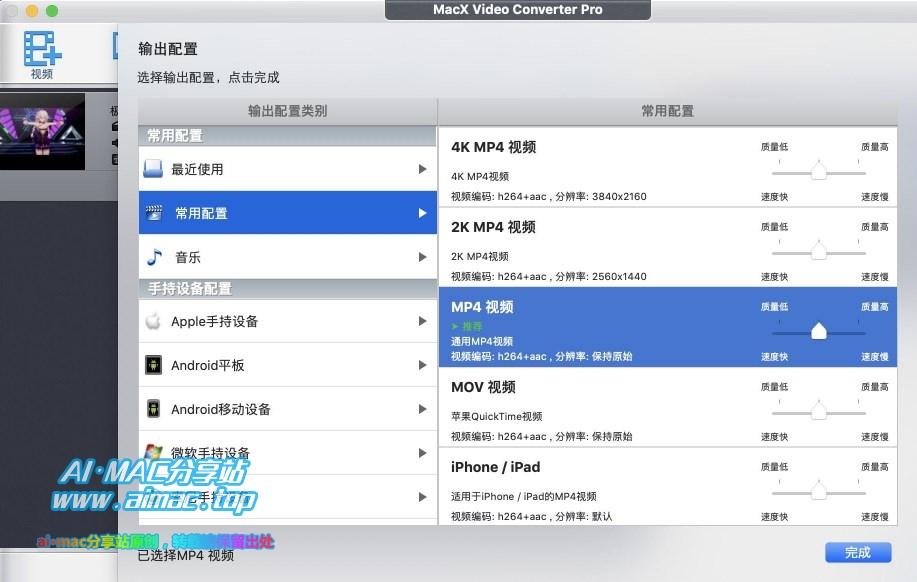Choose the iPhone / iPad profile
Image resolution: width=917 pixels, height=582 pixels.
pos(667,487)
